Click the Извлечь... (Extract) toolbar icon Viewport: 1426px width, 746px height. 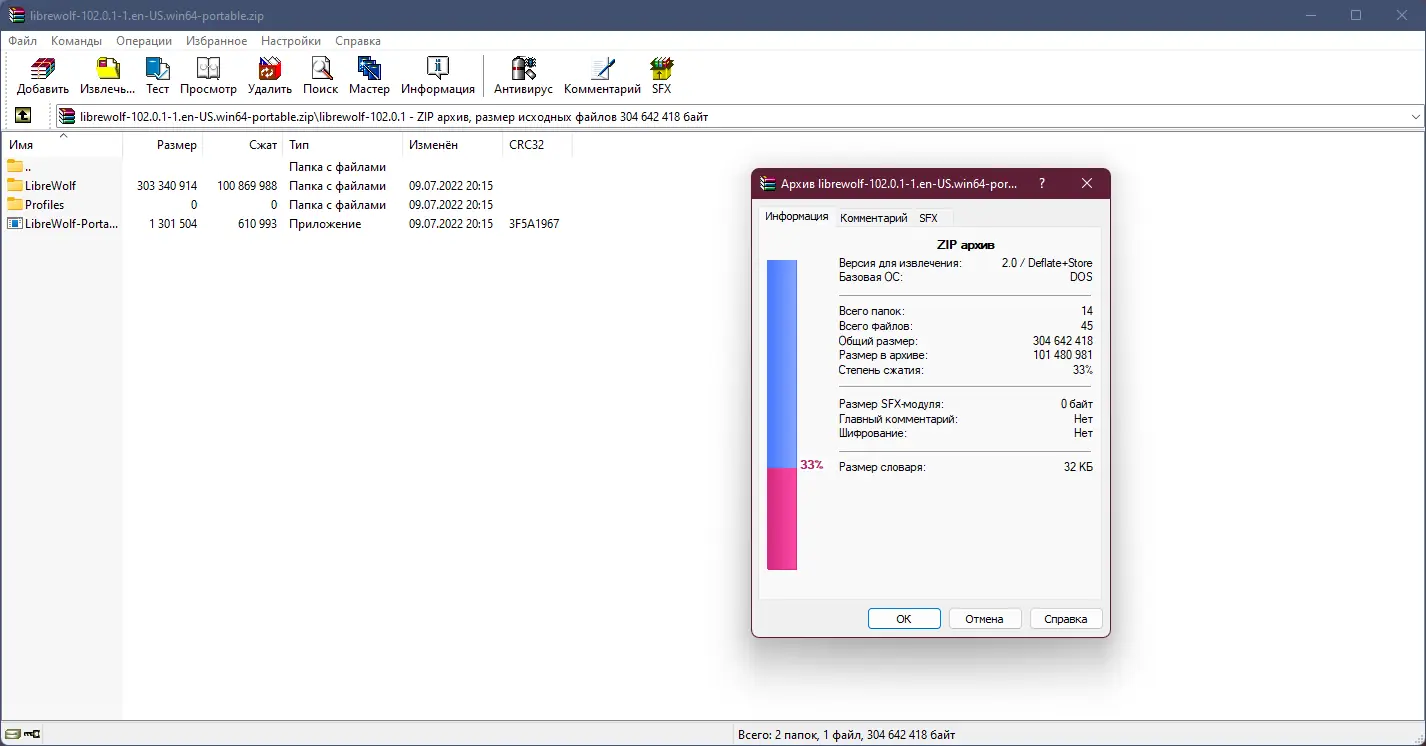107,68
